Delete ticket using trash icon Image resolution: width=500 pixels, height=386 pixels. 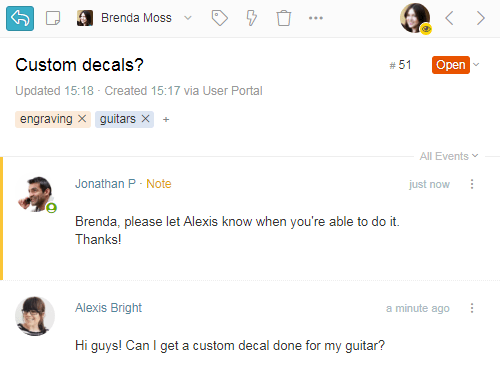(x=284, y=18)
